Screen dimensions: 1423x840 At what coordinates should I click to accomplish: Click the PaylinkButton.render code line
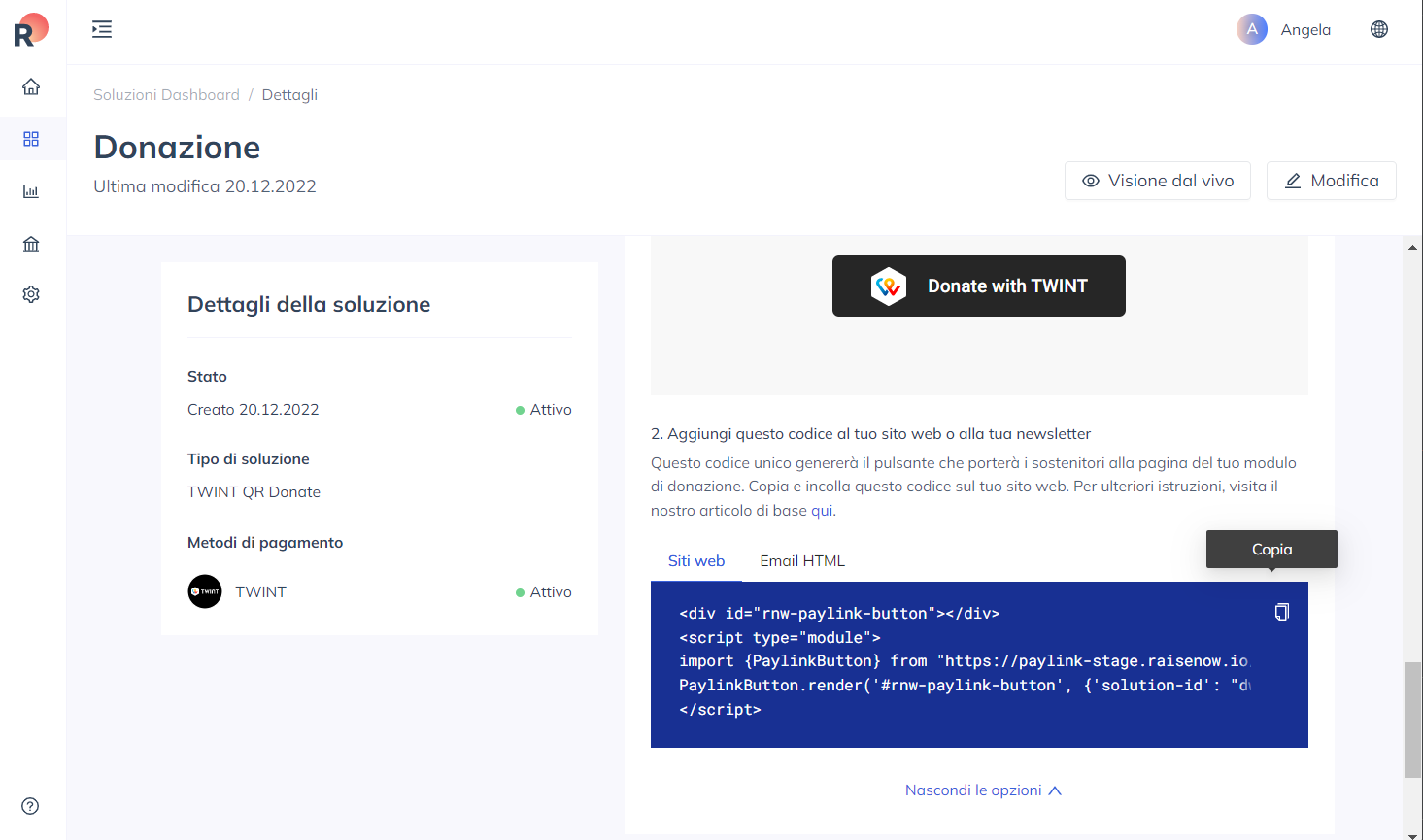966,686
